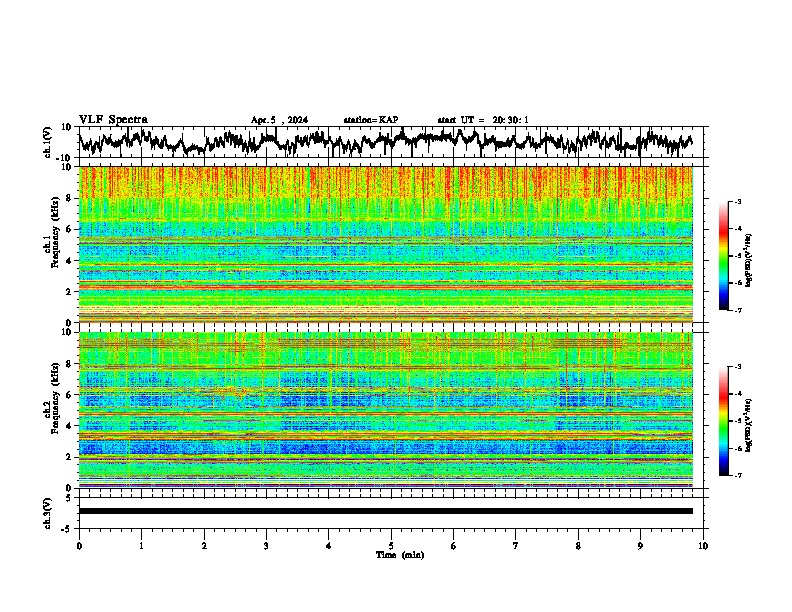The width and height of the screenshot is (792, 612).
Task: Click the "VLF Spectra" title text
Action: (x=113, y=119)
